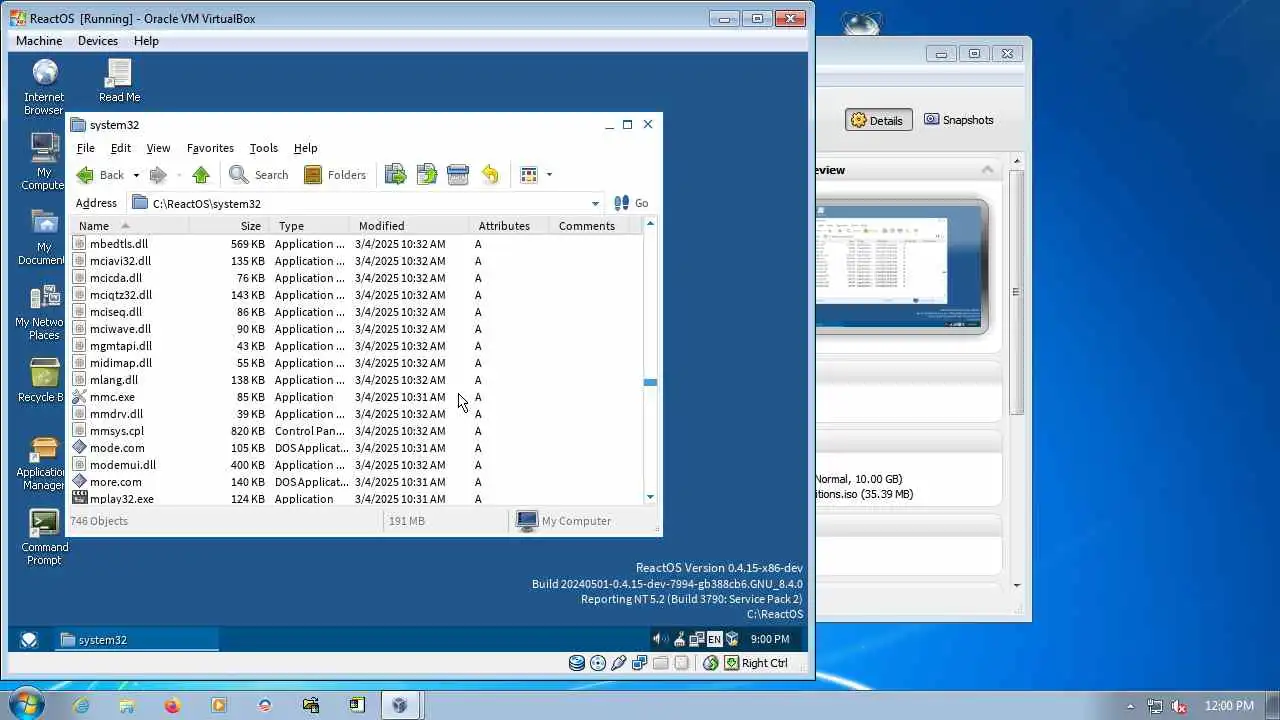Image resolution: width=1280 pixels, height=720 pixels.
Task: Click the Details button in VirtualBox Manager
Action: [x=877, y=120]
